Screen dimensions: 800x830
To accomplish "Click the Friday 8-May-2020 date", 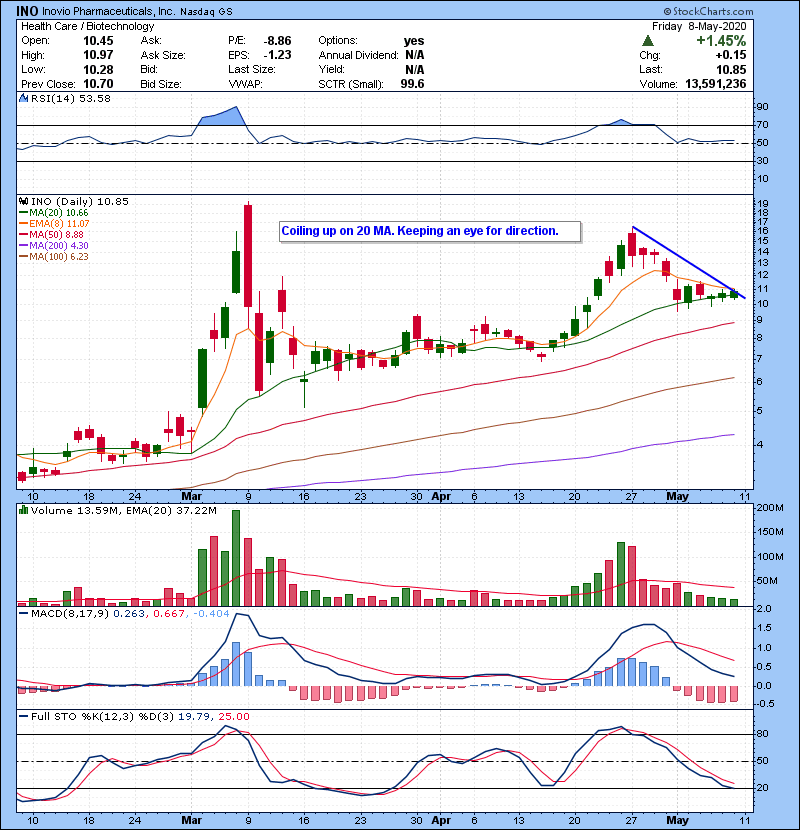I will tap(699, 26).
